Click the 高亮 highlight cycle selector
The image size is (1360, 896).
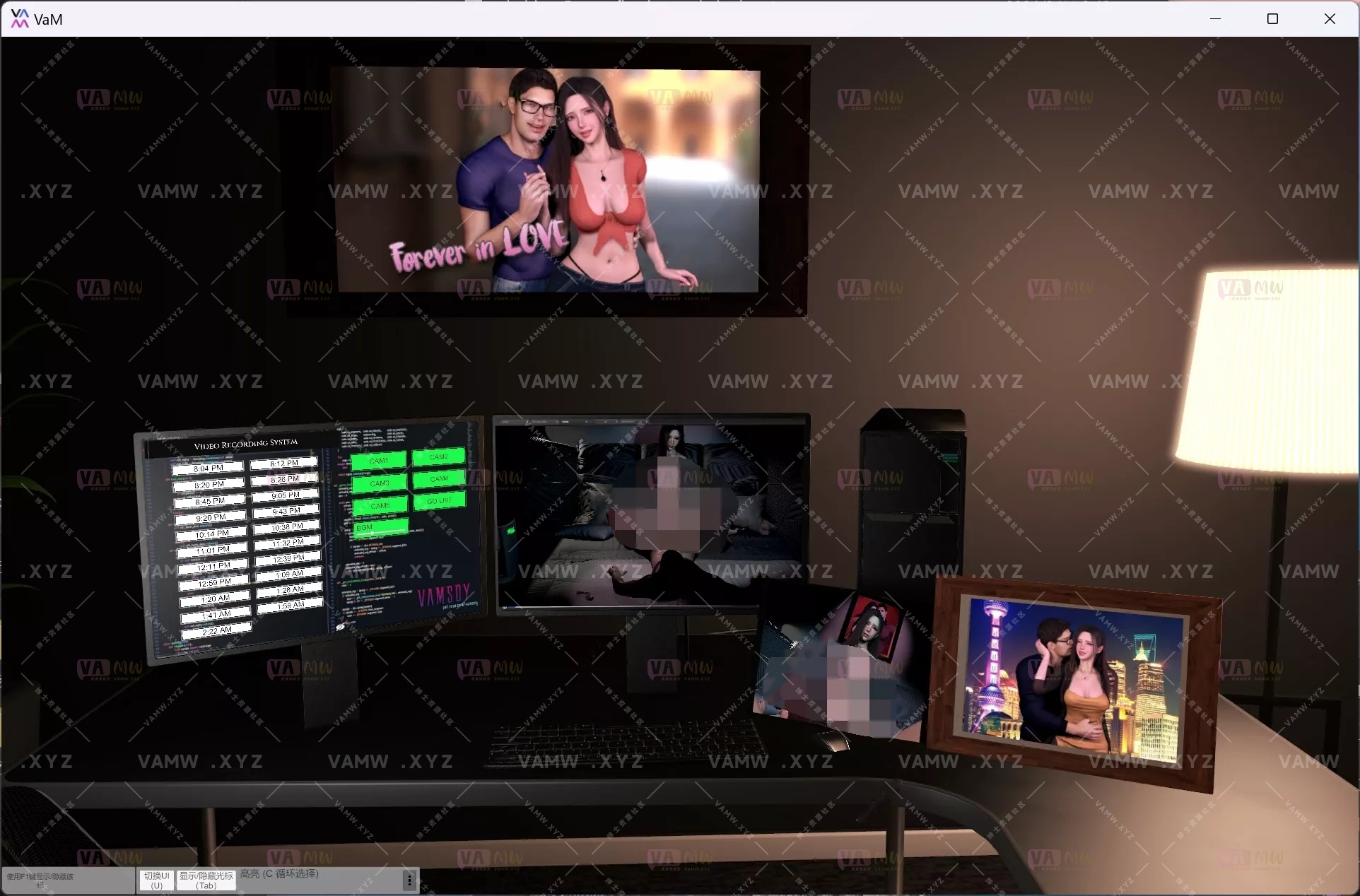point(279,874)
